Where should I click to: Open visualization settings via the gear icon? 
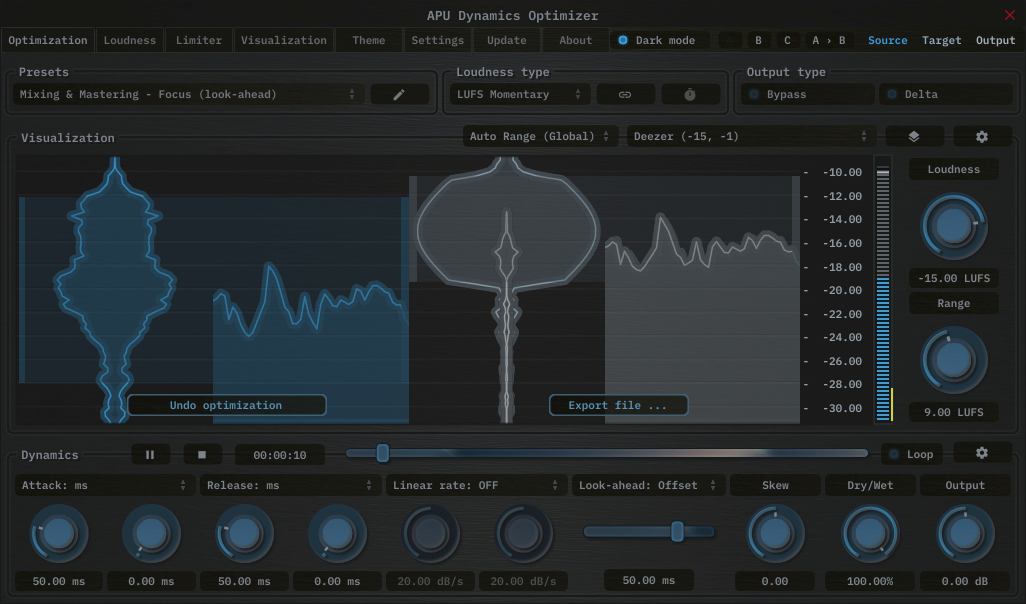[982, 136]
